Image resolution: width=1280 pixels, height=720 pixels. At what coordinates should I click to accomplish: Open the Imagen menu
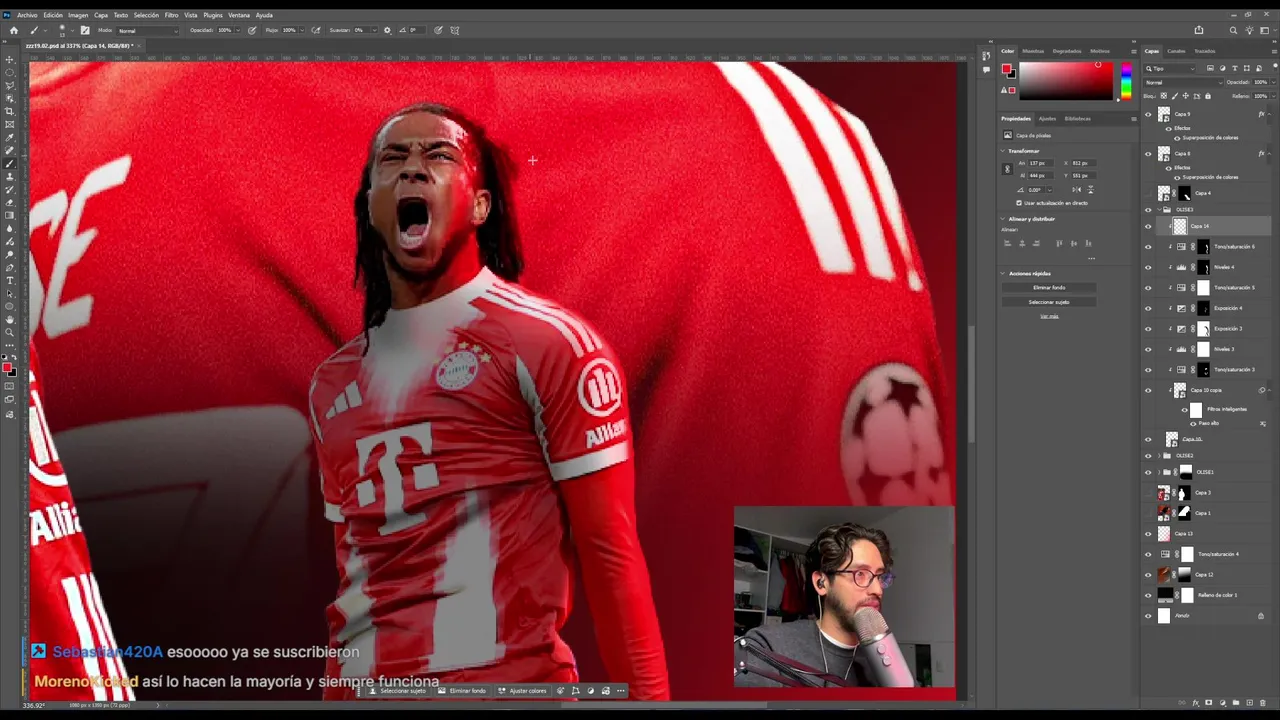[78, 15]
